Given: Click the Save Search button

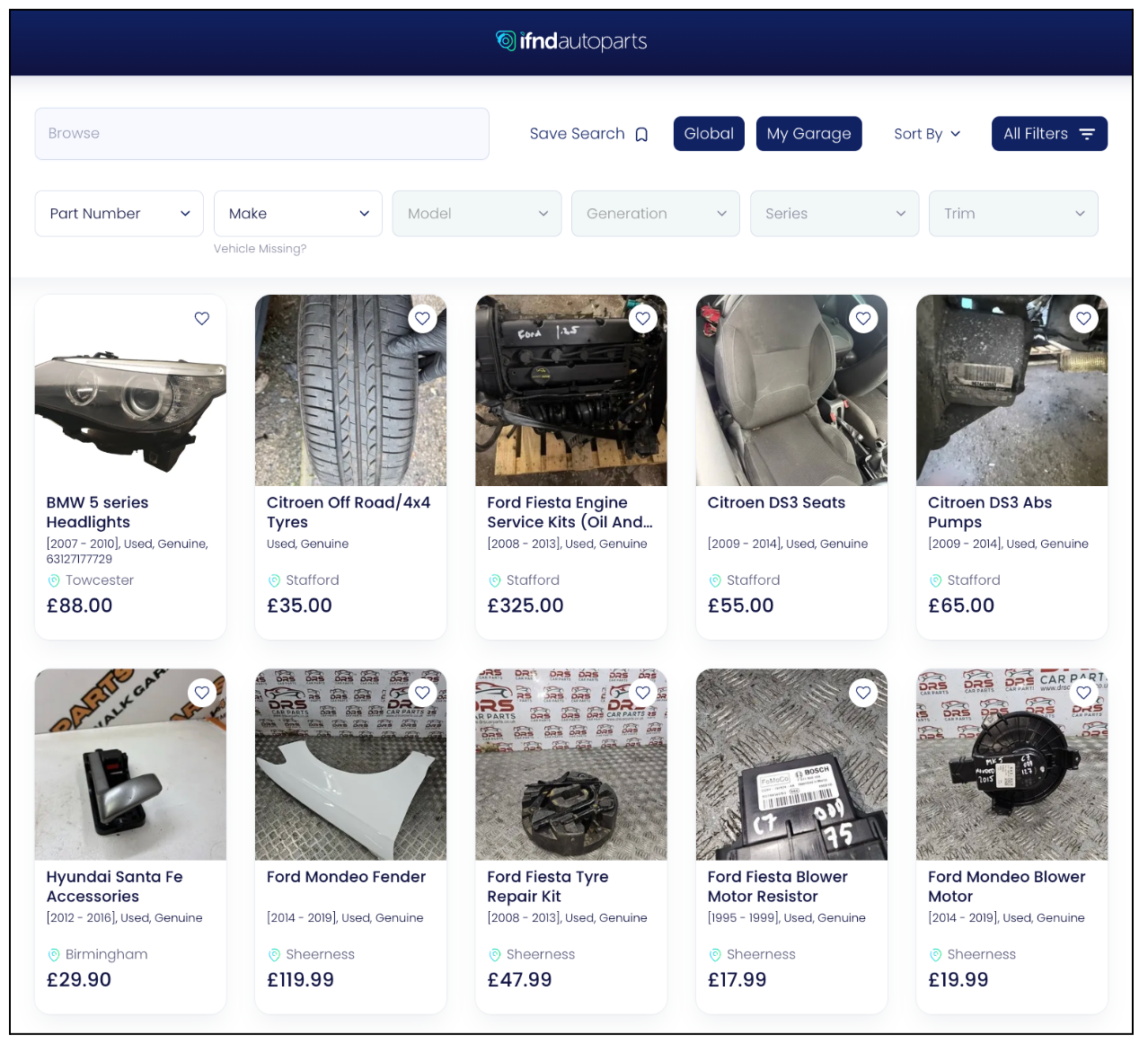Looking at the screenshot, I should 577,133.
